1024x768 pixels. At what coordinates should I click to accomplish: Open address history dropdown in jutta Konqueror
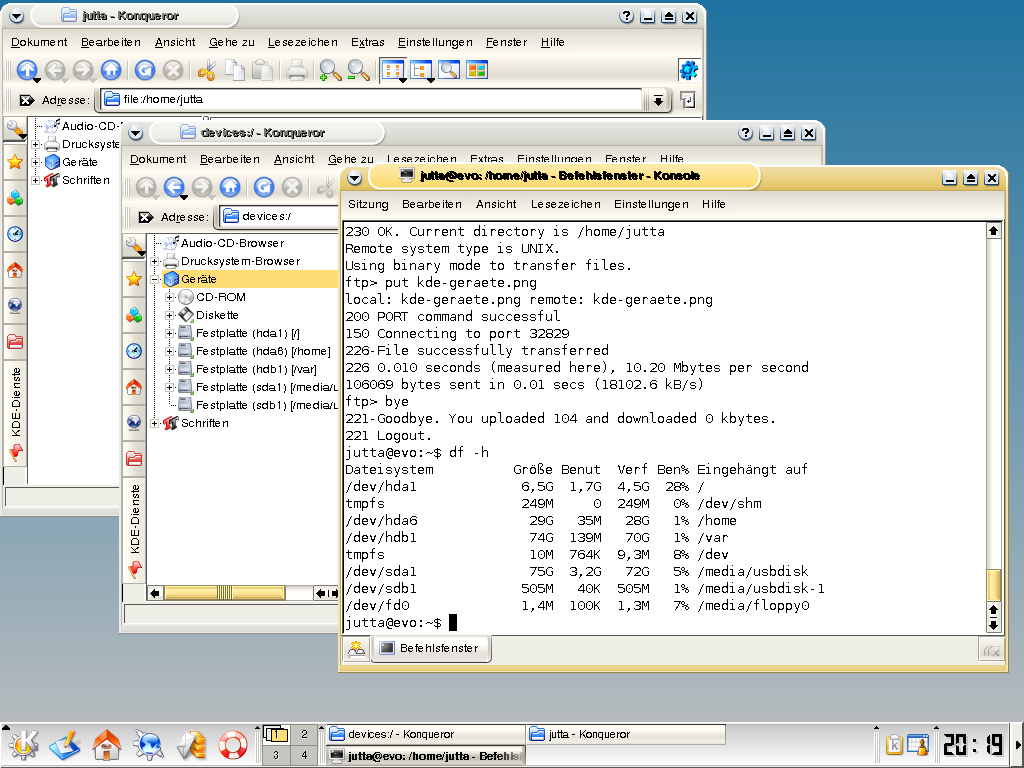coord(658,100)
